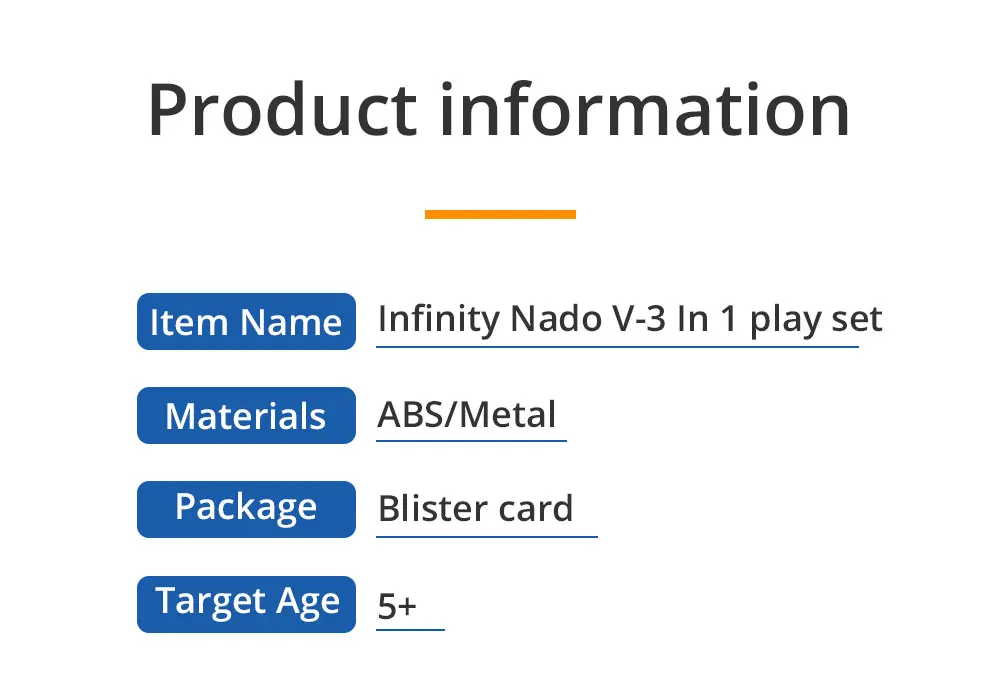Click the word Product in the heading

click(x=282, y=110)
